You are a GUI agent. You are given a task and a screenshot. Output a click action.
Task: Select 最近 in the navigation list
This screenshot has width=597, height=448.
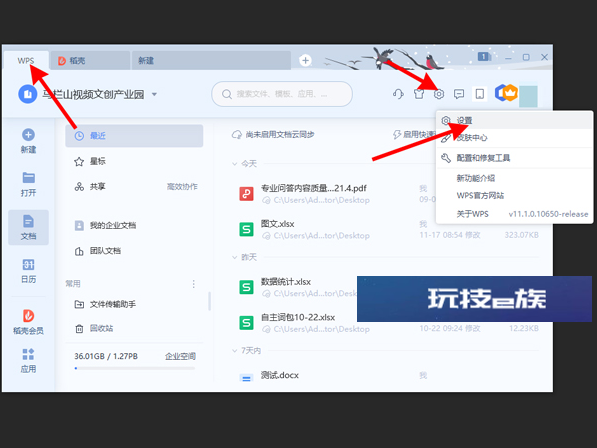pos(134,136)
